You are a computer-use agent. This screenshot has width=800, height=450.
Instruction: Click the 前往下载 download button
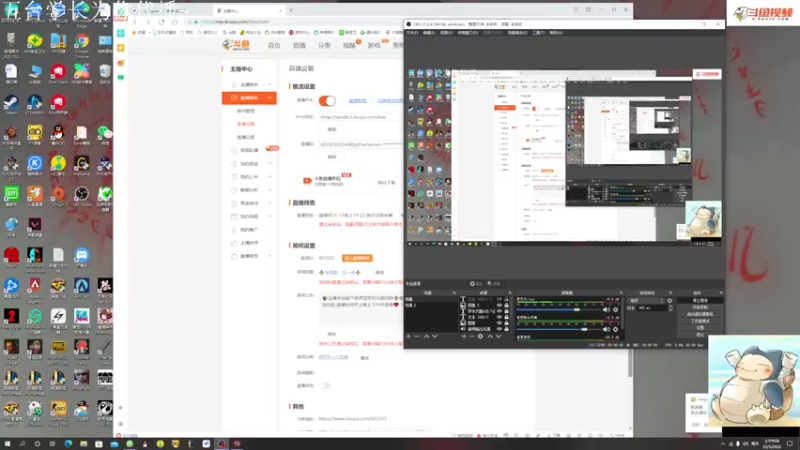pos(386,182)
